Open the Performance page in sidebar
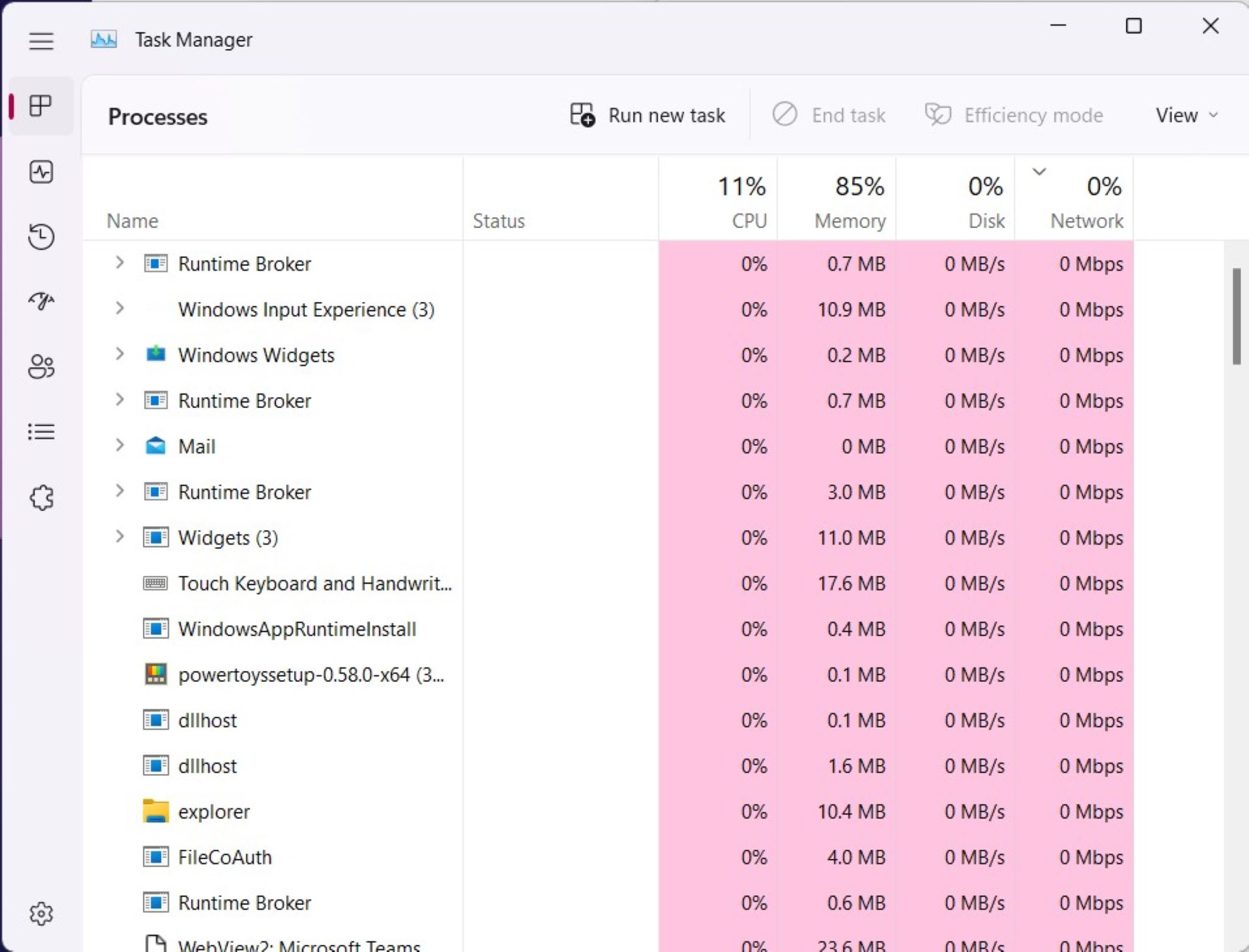Screen dimensions: 1249x952 pyautogui.click(x=41, y=172)
